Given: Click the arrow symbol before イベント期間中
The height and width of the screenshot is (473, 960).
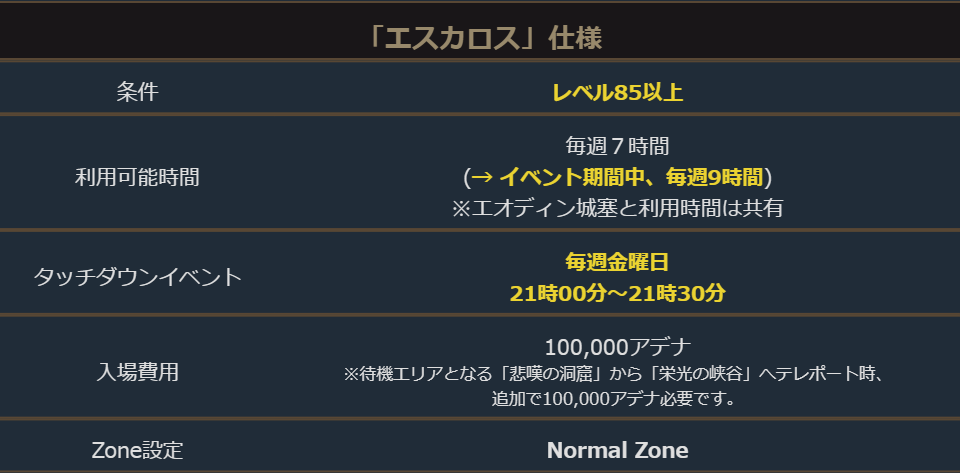Looking at the screenshot, I should pyautogui.click(x=481, y=177).
